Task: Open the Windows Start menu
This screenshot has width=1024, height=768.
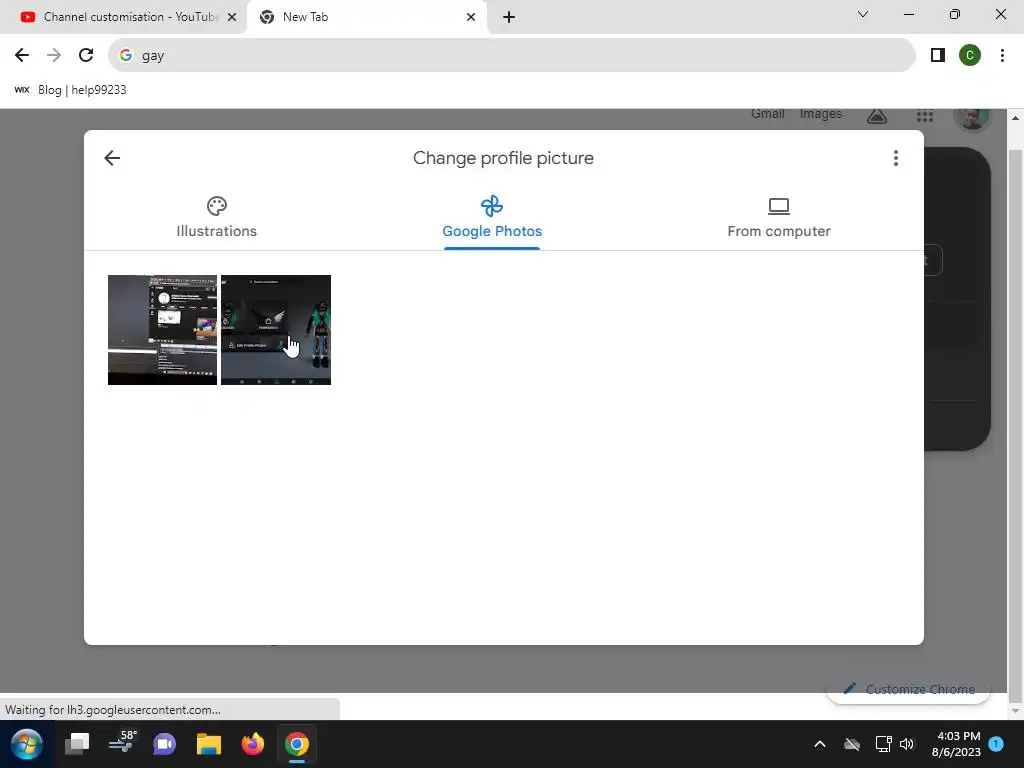Action: [x=27, y=744]
